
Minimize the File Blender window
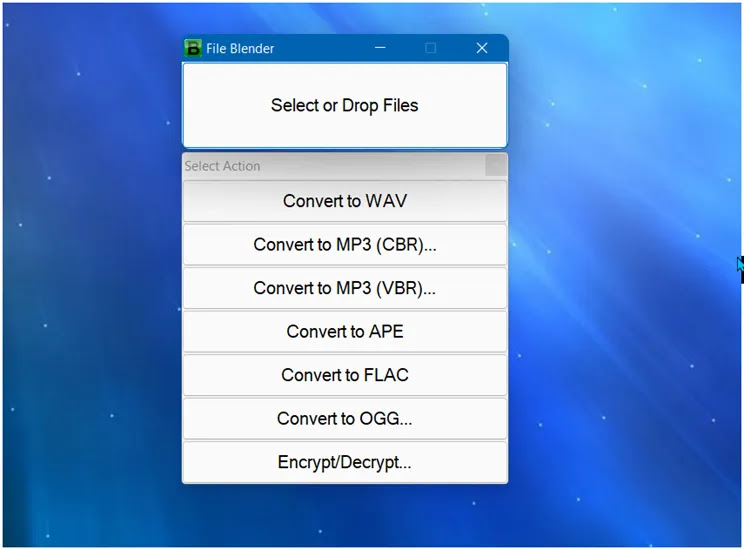pyautogui.click(x=380, y=48)
